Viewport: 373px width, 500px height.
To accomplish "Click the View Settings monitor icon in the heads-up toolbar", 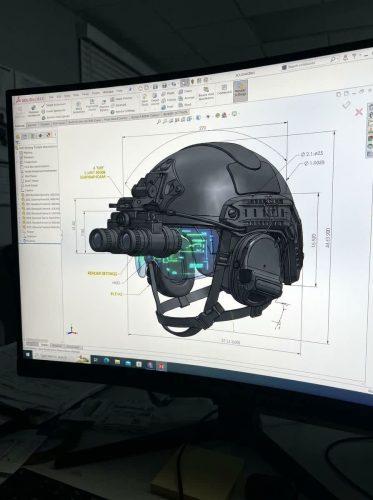I will coord(234,114).
